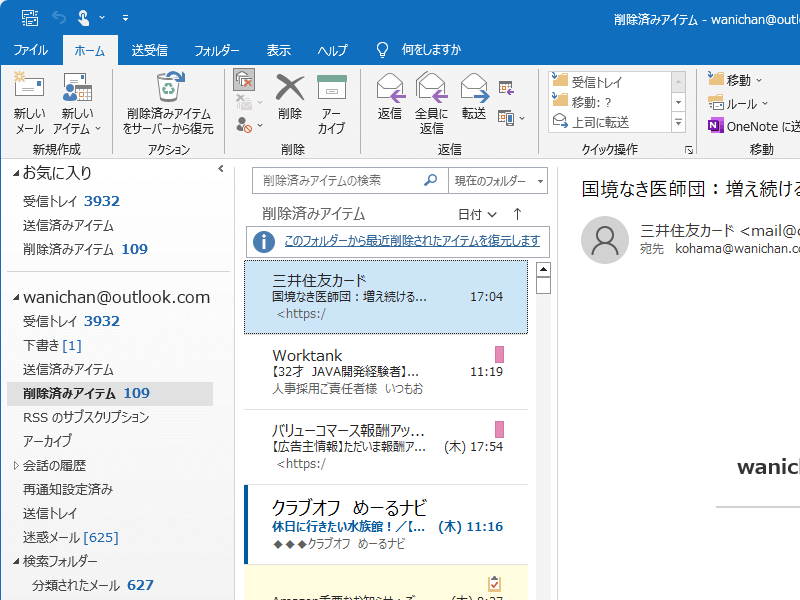
Task: Open the Favorites 削除済みアイテム 109 folder
Action: tap(85, 249)
